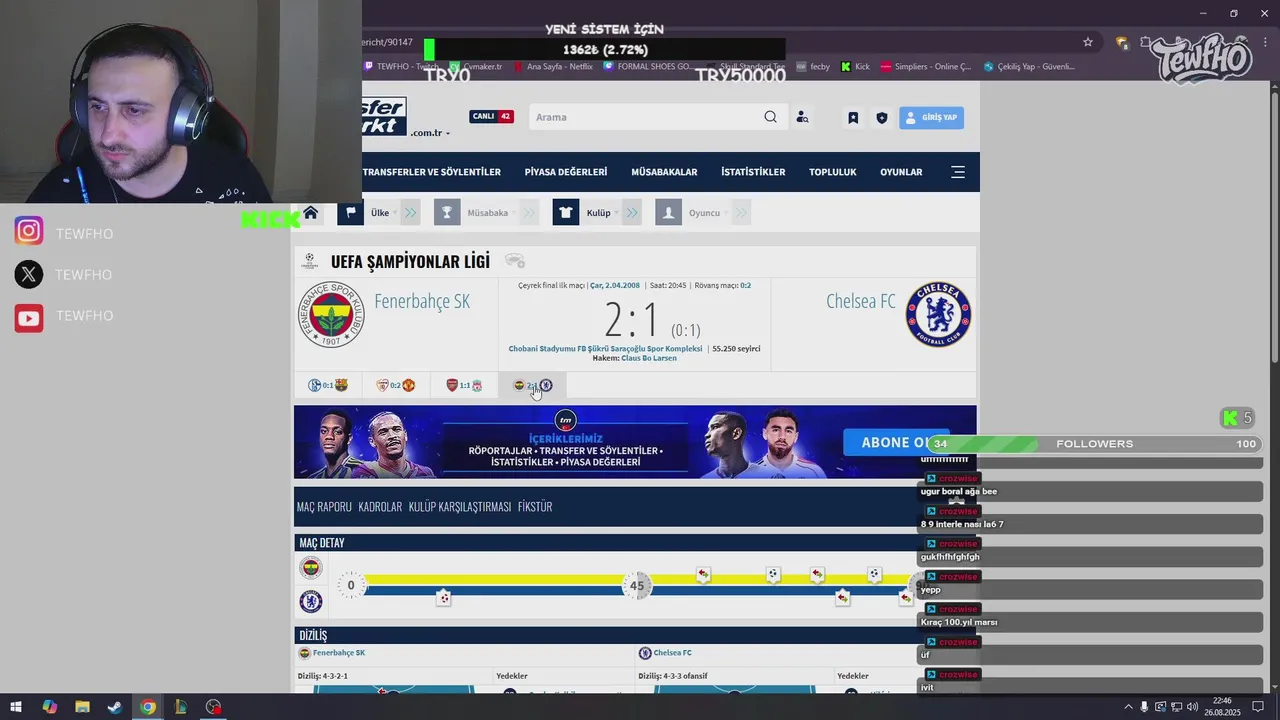Image resolution: width=1280 pixels, height=720 pixels.
Task: Click the Champions League logo
Action: (x=309, y=261)
